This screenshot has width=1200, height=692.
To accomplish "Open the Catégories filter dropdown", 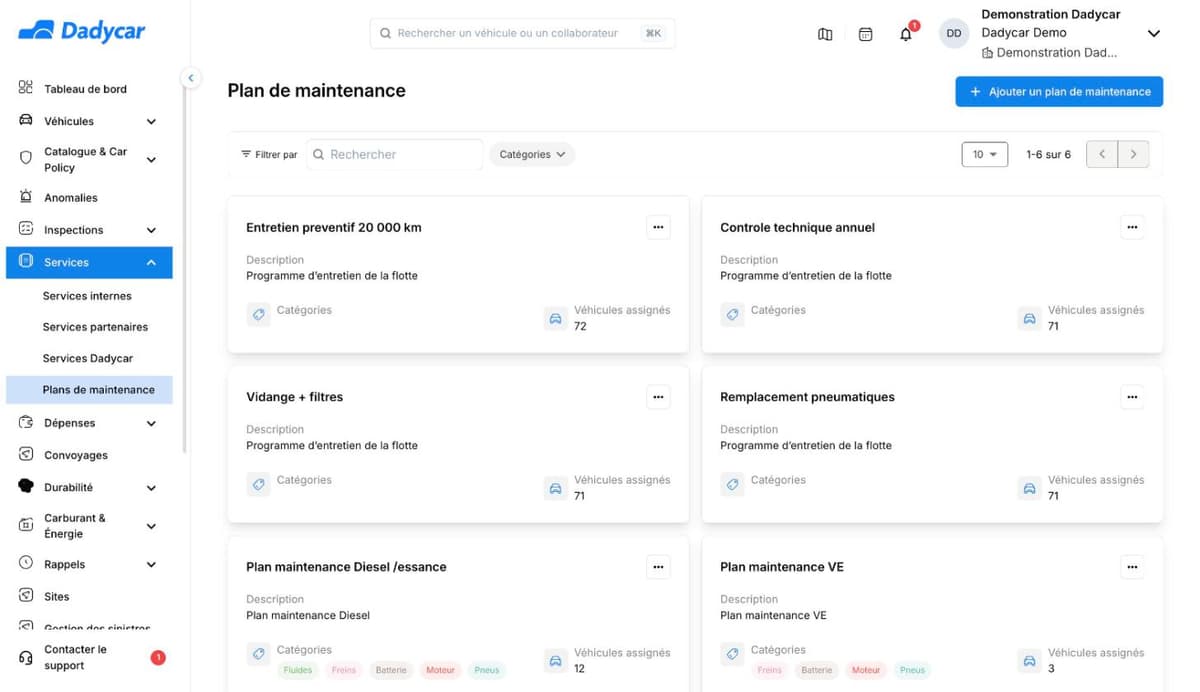I will pyautogui.click(x=532, y=154).
